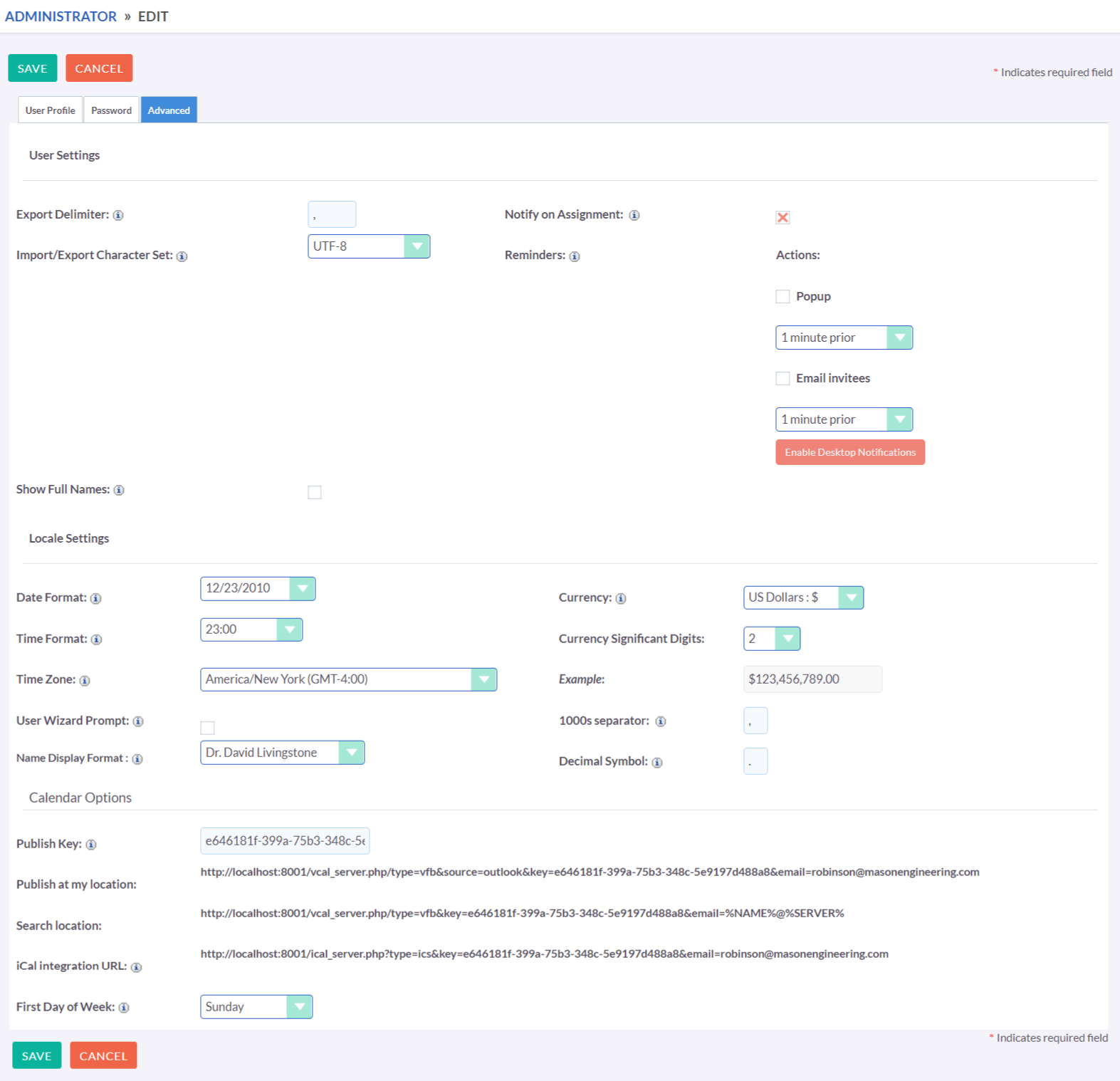Click the Publish Key info icon
Screen dimensions: 1120x1081
(91, 845)
